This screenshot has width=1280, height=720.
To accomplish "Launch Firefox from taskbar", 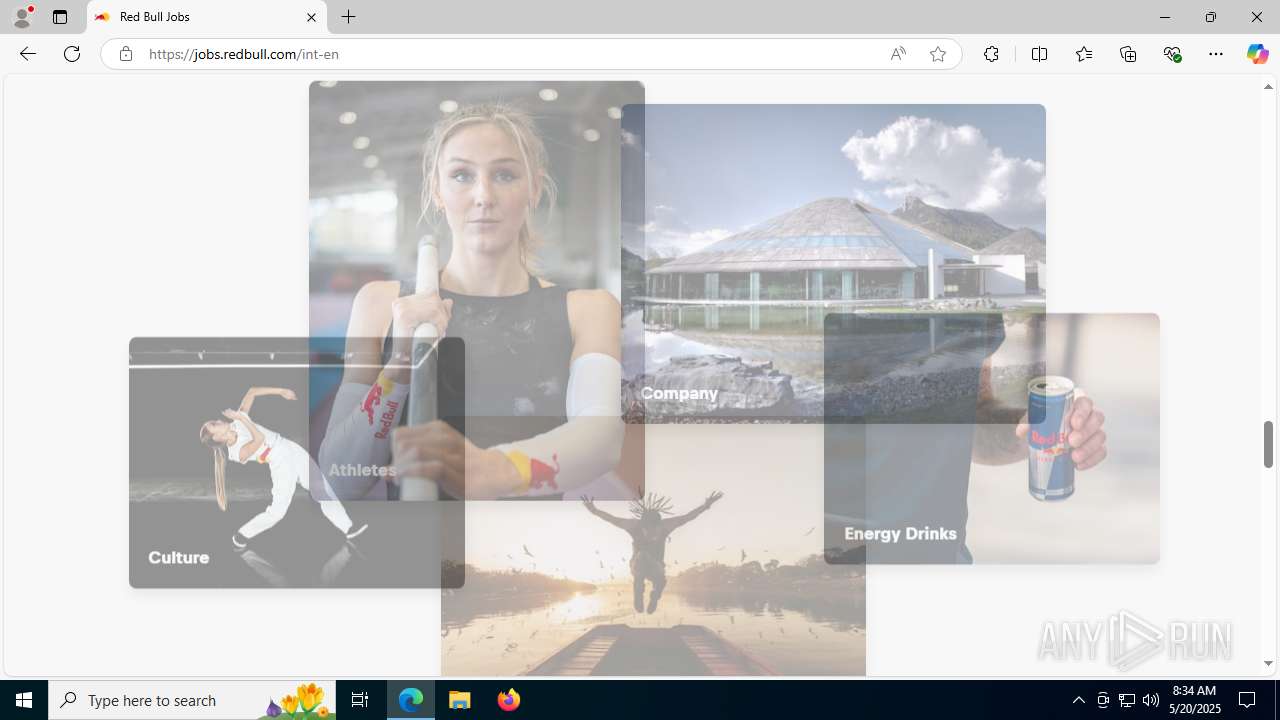I will pyautogui.click(x=508, y=700).
